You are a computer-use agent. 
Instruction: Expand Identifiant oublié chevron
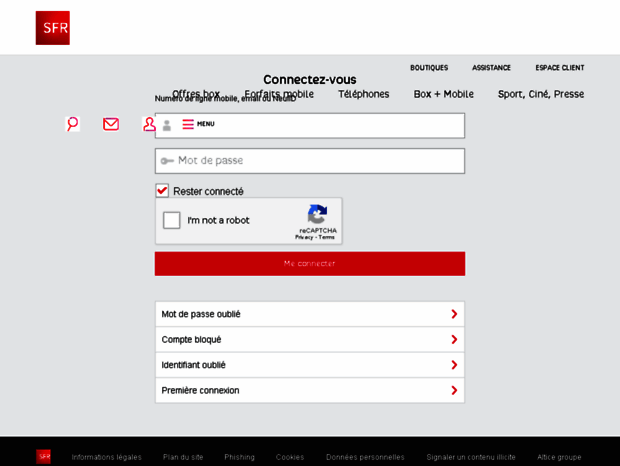click(x=454, y=365)
